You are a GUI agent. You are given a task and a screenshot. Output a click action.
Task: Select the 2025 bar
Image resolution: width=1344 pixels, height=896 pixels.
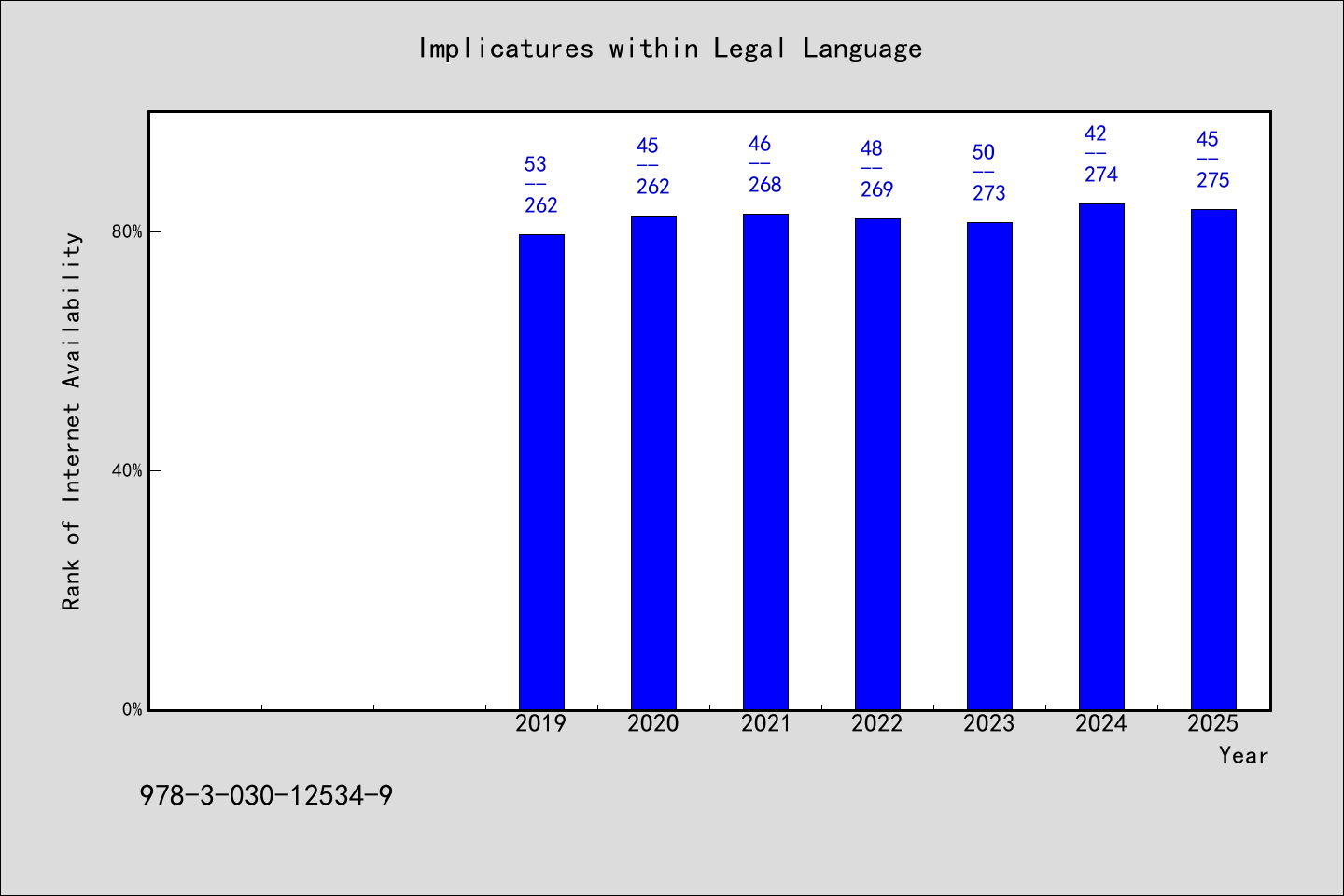[1213, 460]
